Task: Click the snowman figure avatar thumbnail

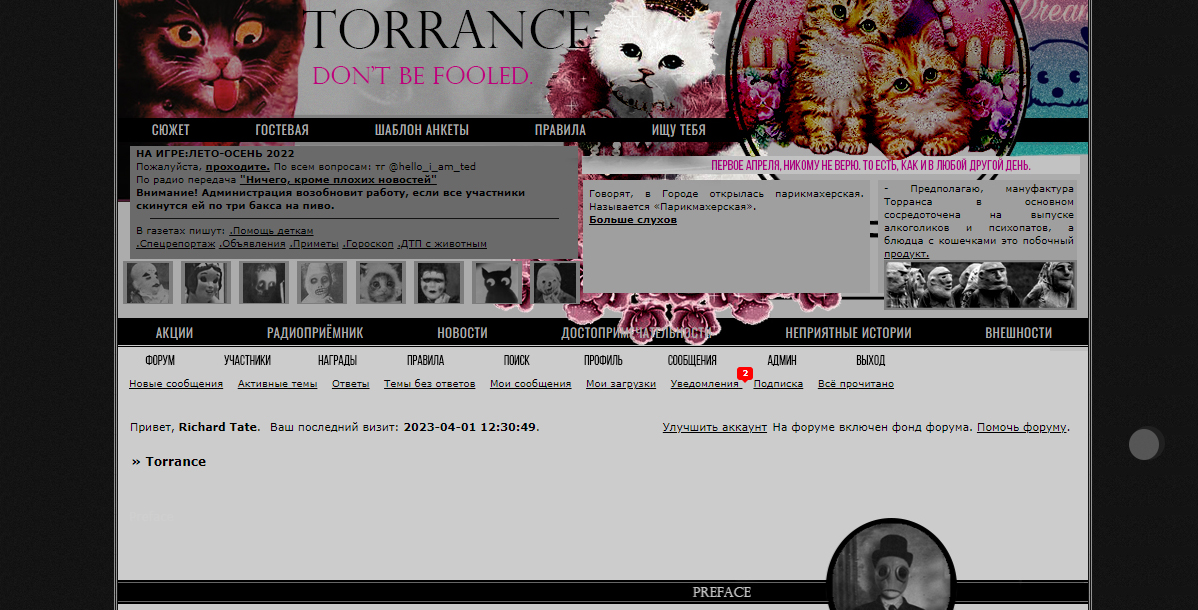Action: point(555,283)
